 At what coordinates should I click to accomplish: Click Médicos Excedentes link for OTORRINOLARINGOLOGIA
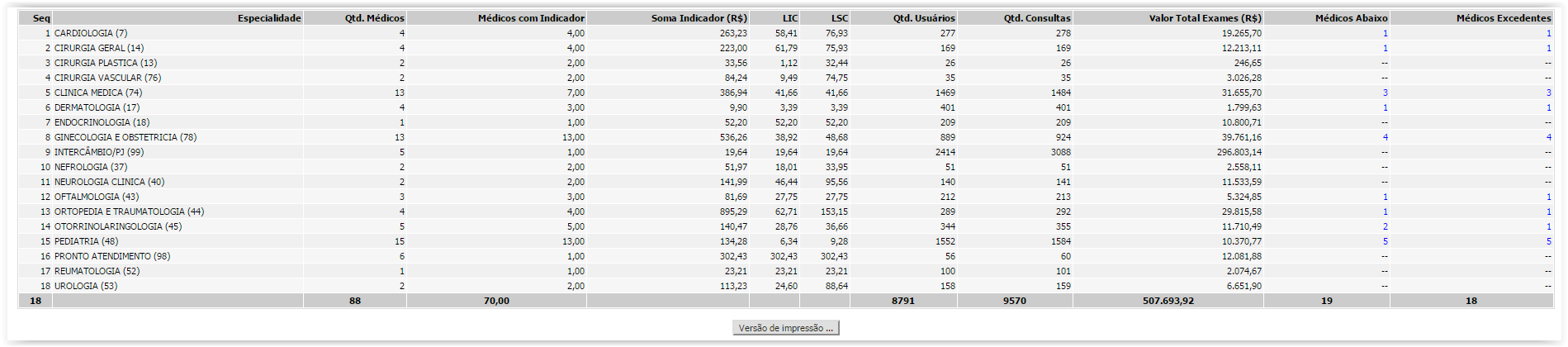point(1548,226)
